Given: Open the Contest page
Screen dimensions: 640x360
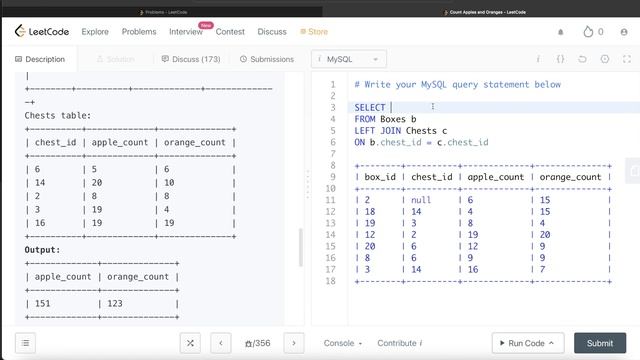Looking at the screenshot, I should [230, 31].
